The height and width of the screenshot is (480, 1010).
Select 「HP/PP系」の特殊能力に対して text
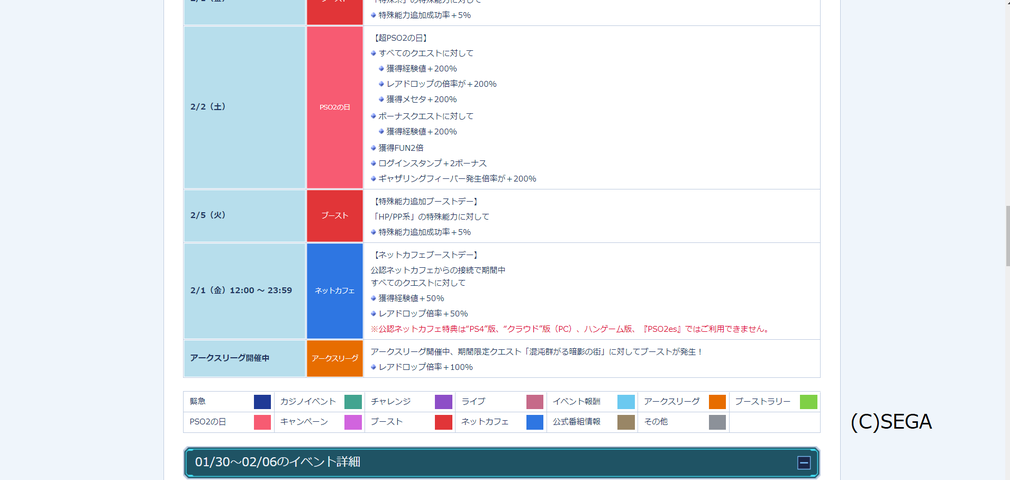tap(430, 216)
